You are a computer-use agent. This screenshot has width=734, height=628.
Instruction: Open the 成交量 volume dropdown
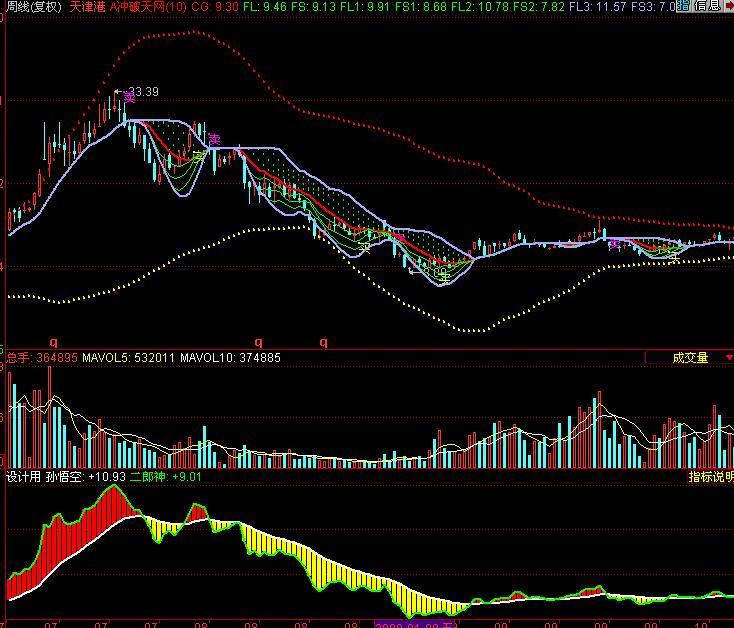[689, 357]
